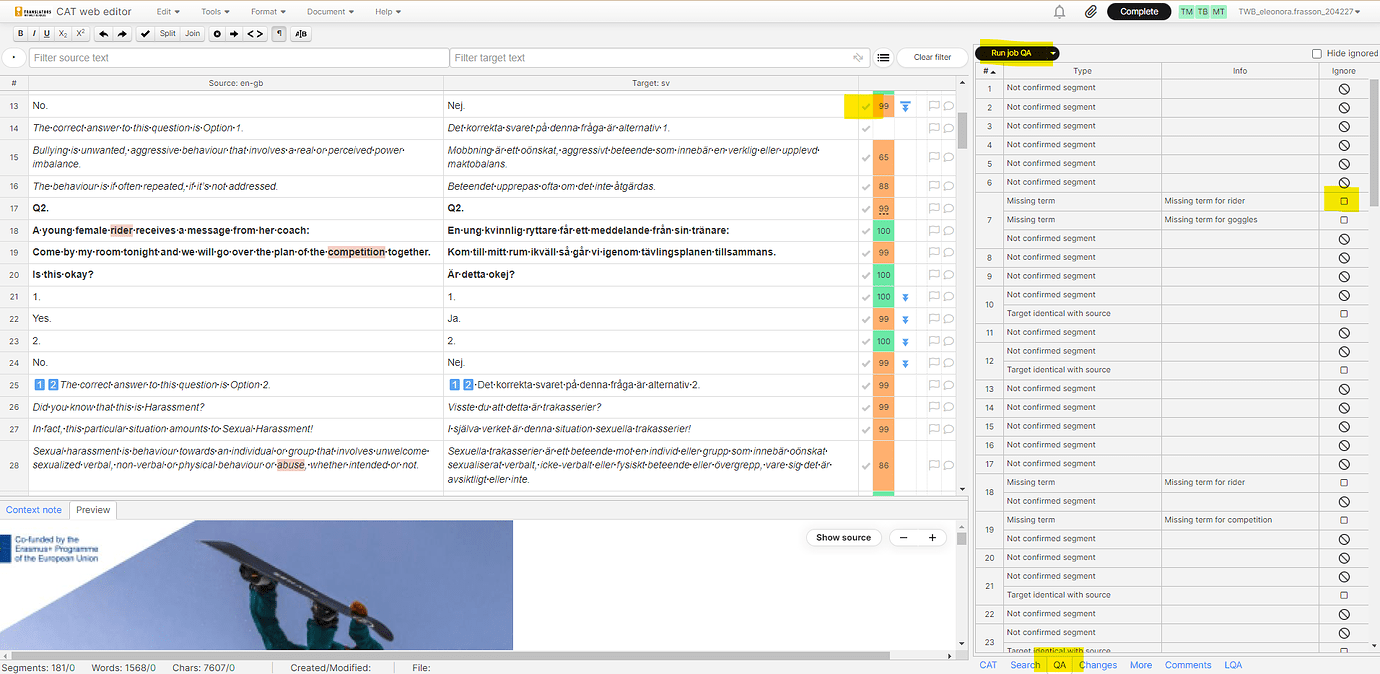Click the Complete button
This screenshot has height=674, width=1380.
[1139, 12]
